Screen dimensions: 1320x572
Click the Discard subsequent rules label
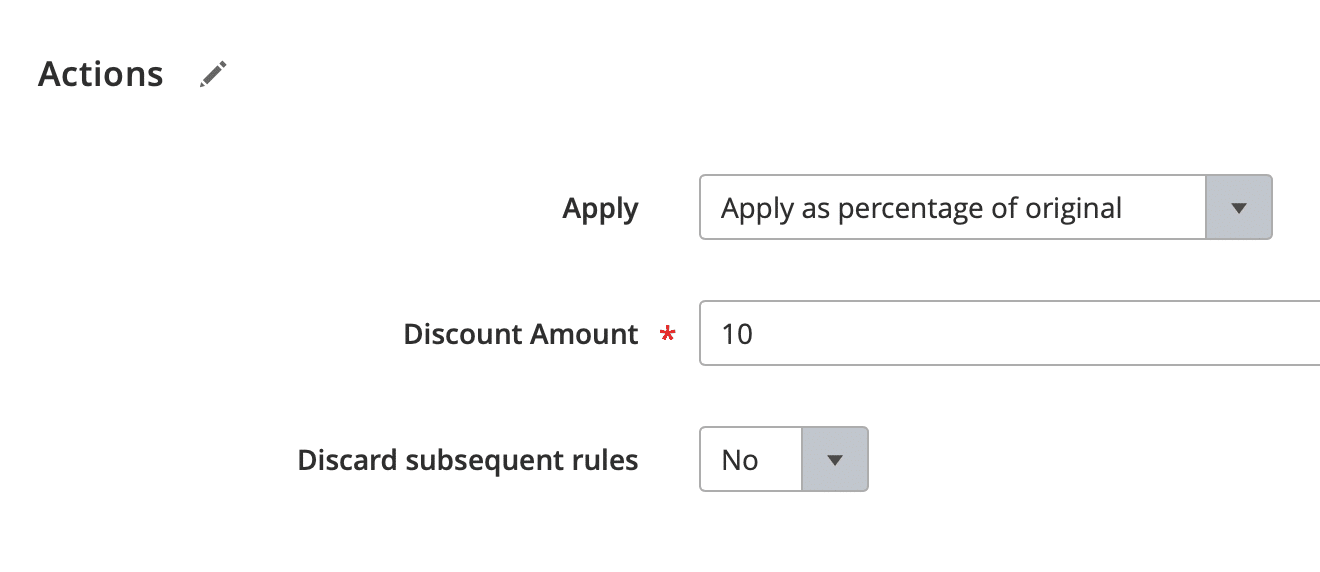[x=468, y=460]
